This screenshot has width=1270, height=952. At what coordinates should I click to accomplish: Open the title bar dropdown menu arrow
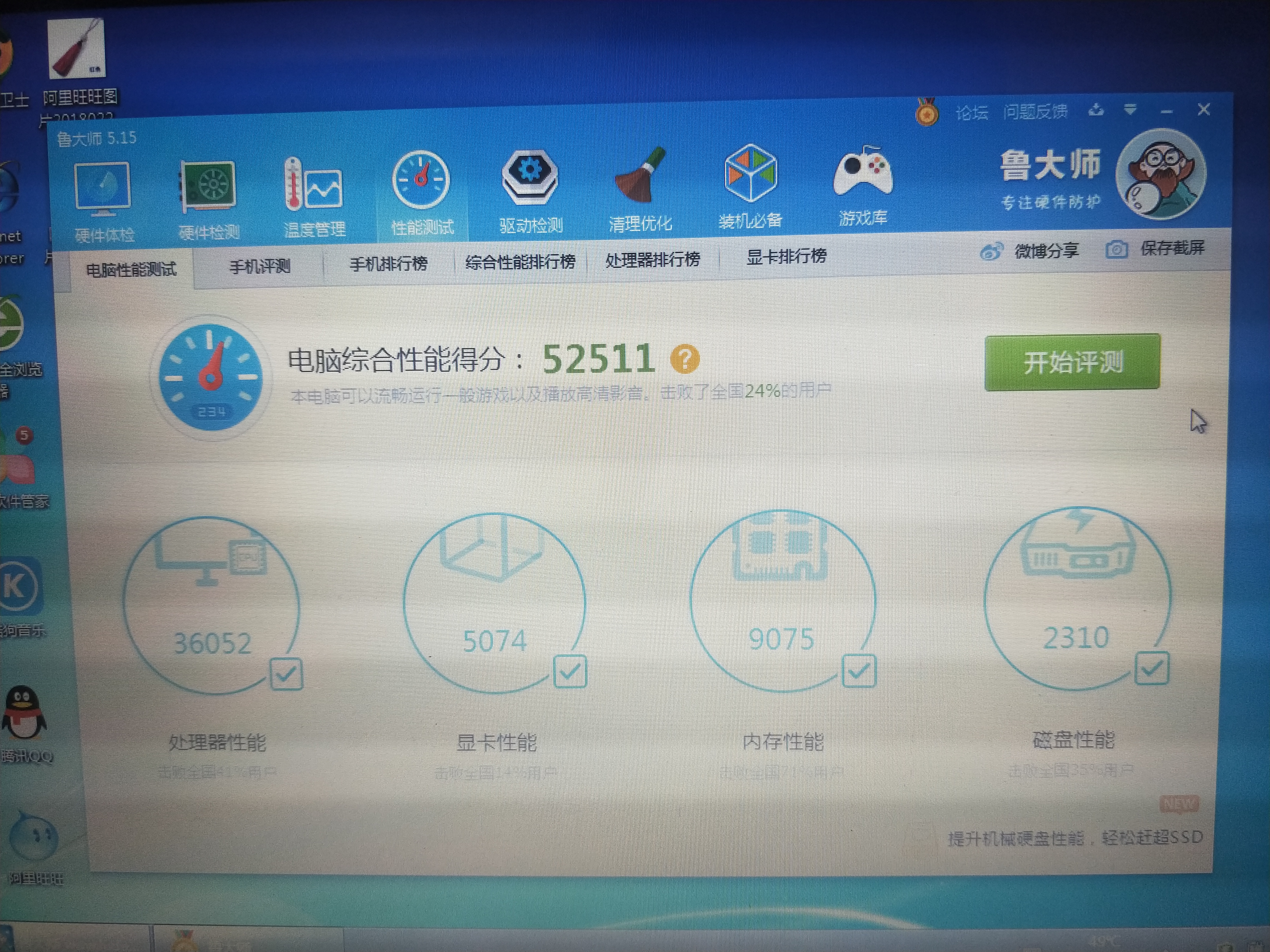click(1130, 109)
